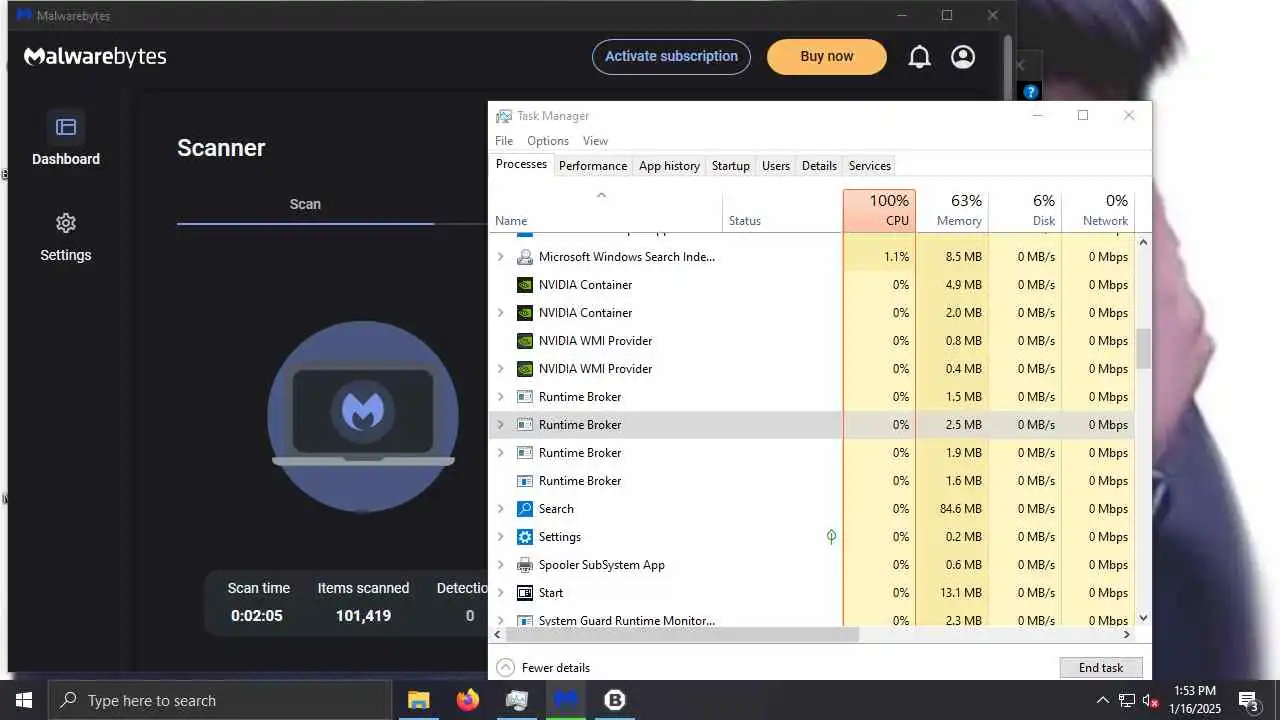
Task: Sort processes by Network column header
Action: (x=1098, y=210)
